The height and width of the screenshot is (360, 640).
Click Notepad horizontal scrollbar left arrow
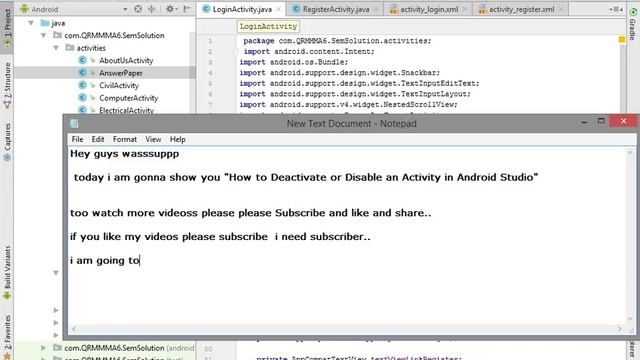74,329
